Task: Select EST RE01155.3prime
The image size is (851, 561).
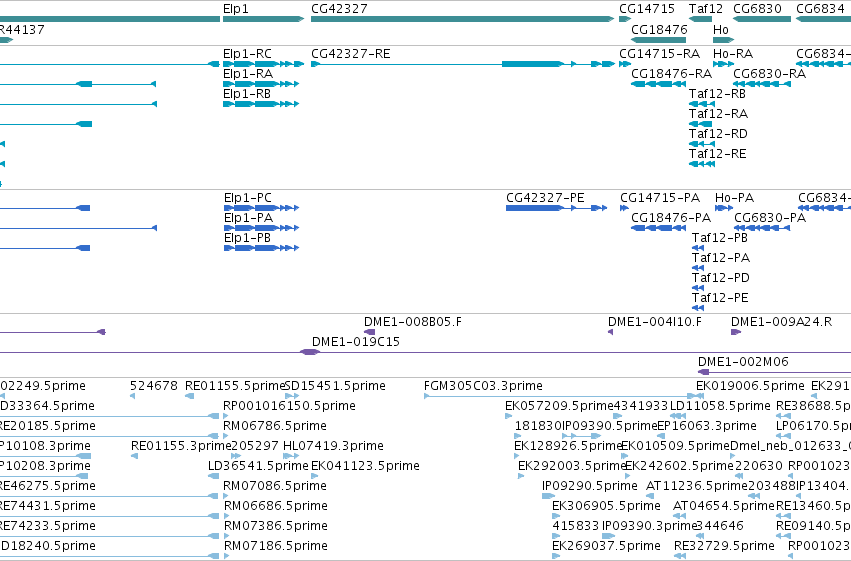Action: pos(134,456)
